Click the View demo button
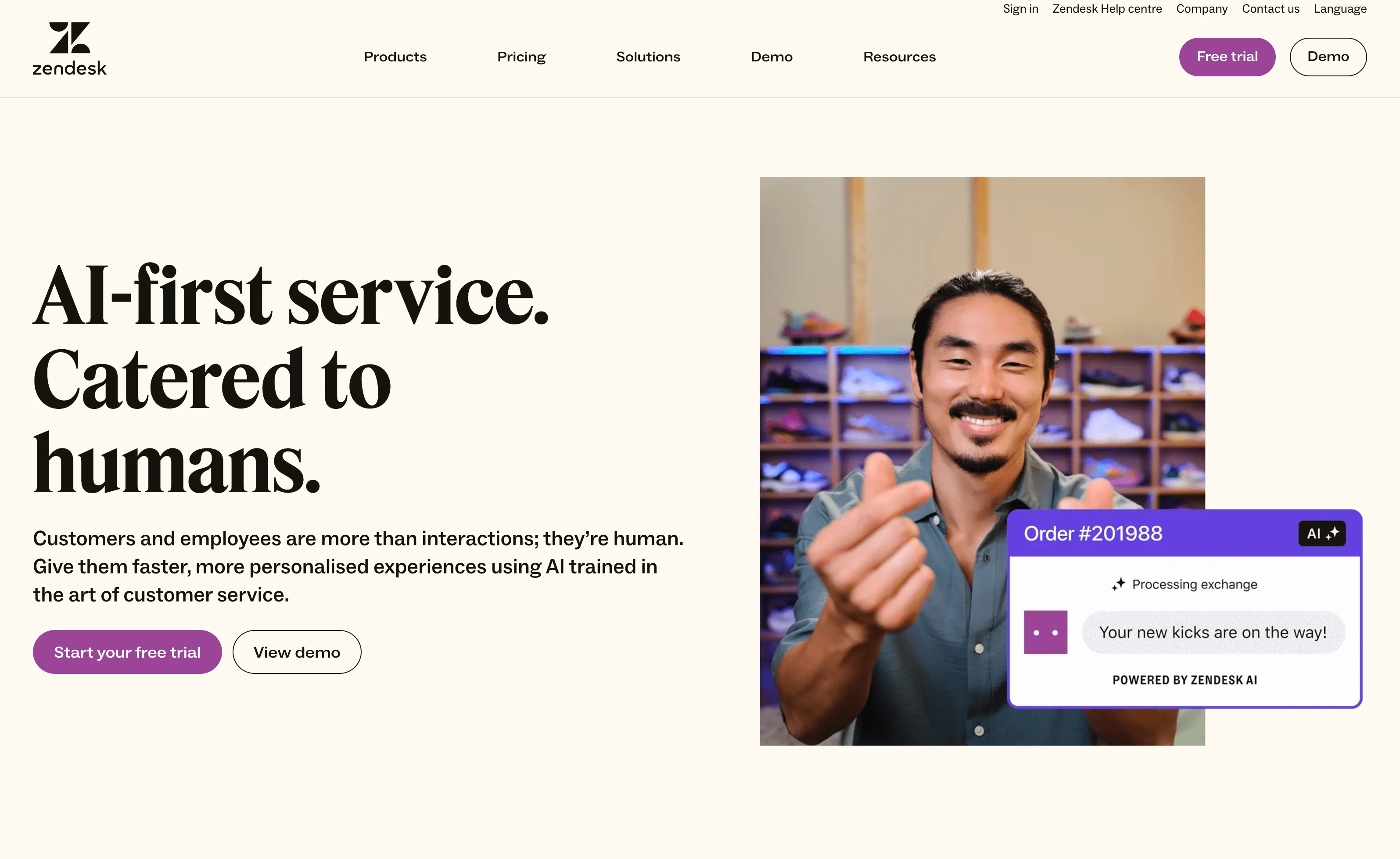 [x=297, y=652]
